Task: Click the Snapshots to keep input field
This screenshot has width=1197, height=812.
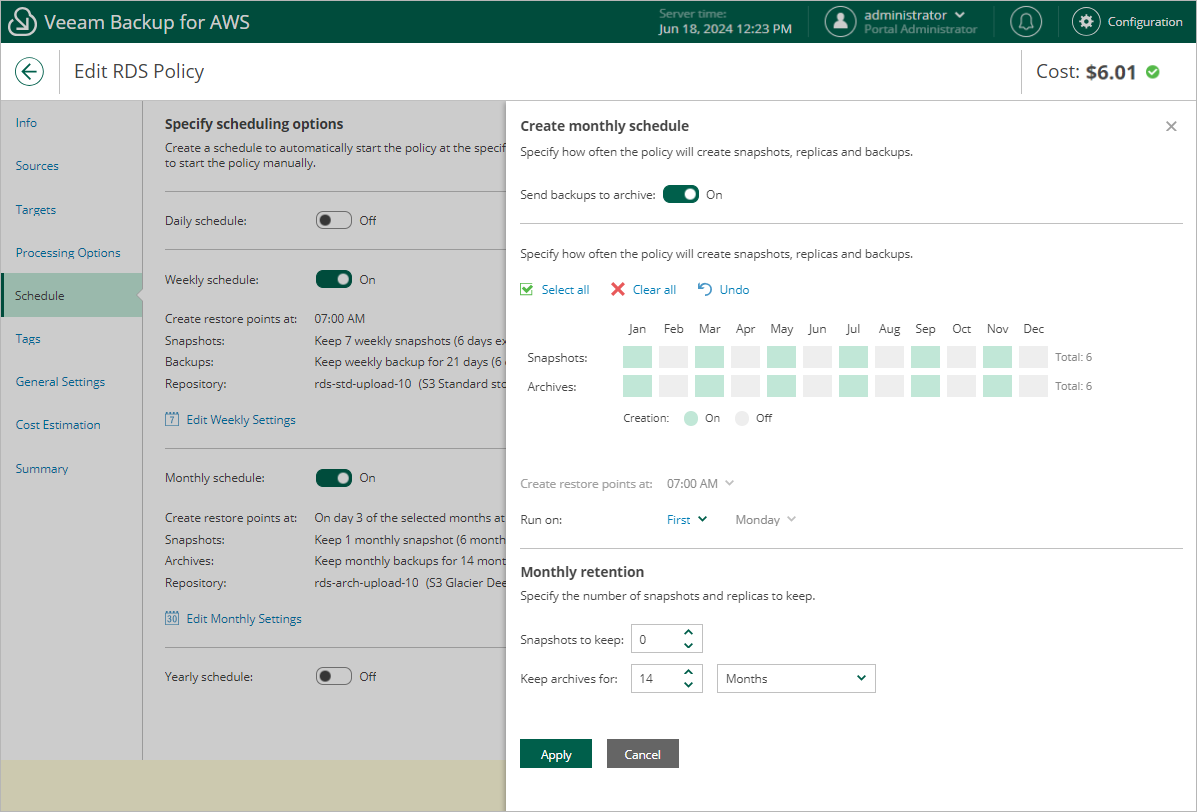Action: [666, 639]
